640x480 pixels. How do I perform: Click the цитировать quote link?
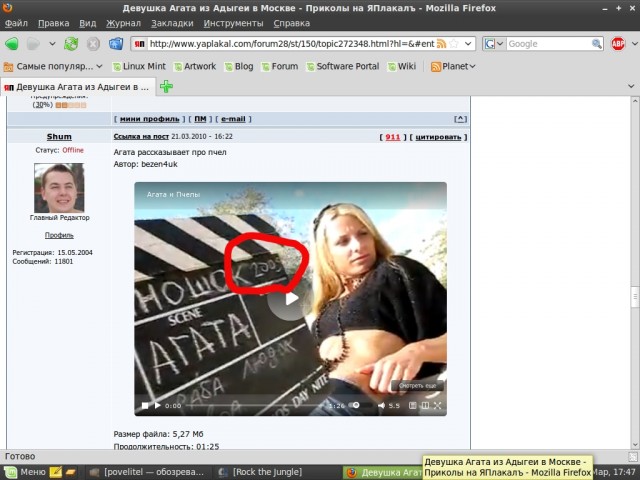(438, 137)
